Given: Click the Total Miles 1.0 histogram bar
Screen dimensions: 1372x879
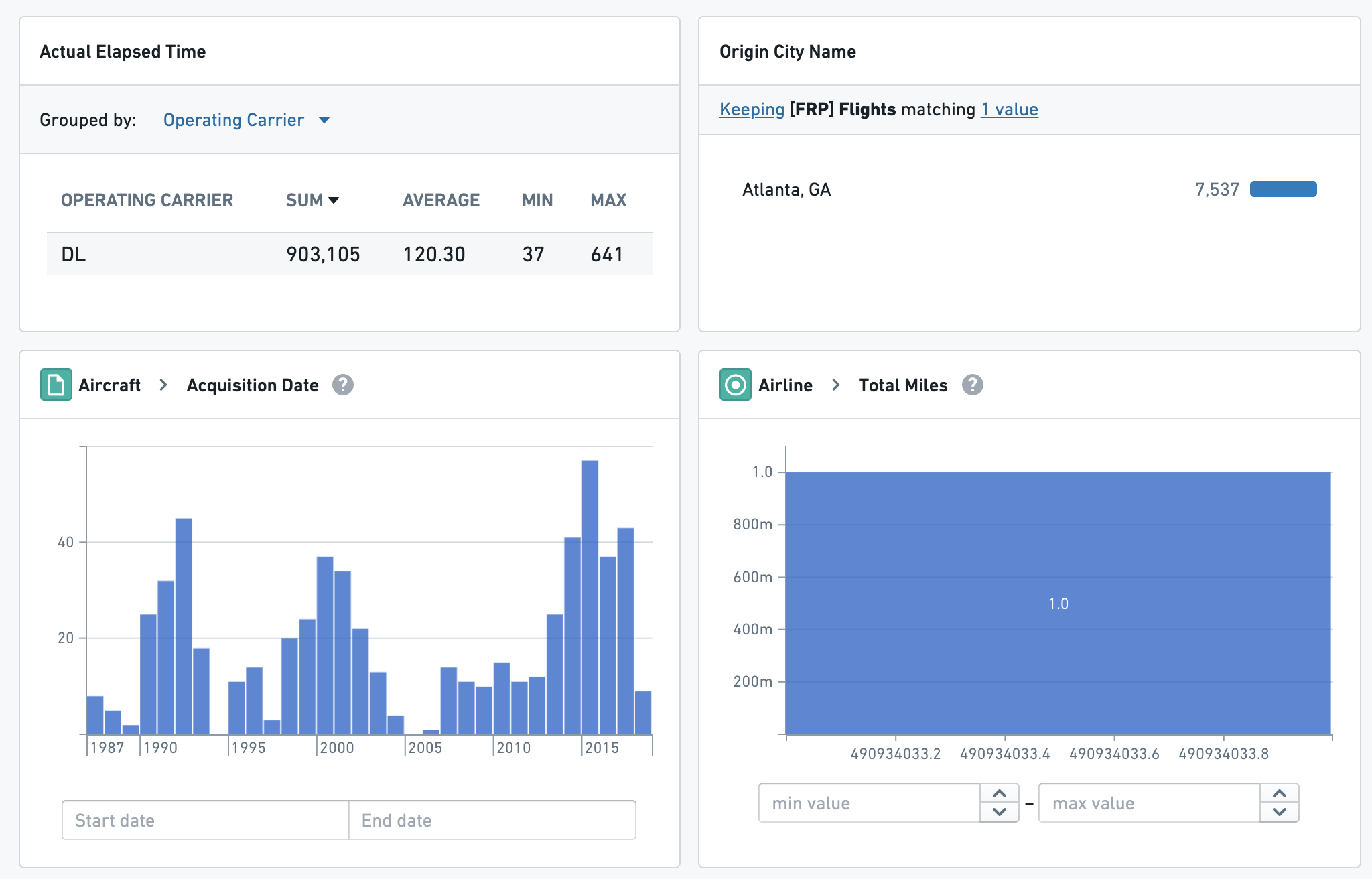Looking at the screenshot, I should click(x=1058, y=603).
